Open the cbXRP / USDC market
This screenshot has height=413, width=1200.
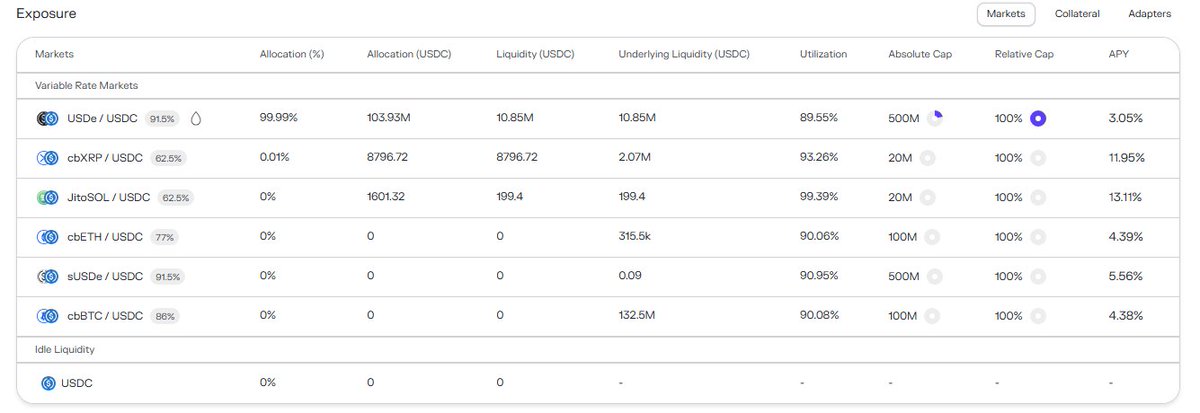pos(105,158)
